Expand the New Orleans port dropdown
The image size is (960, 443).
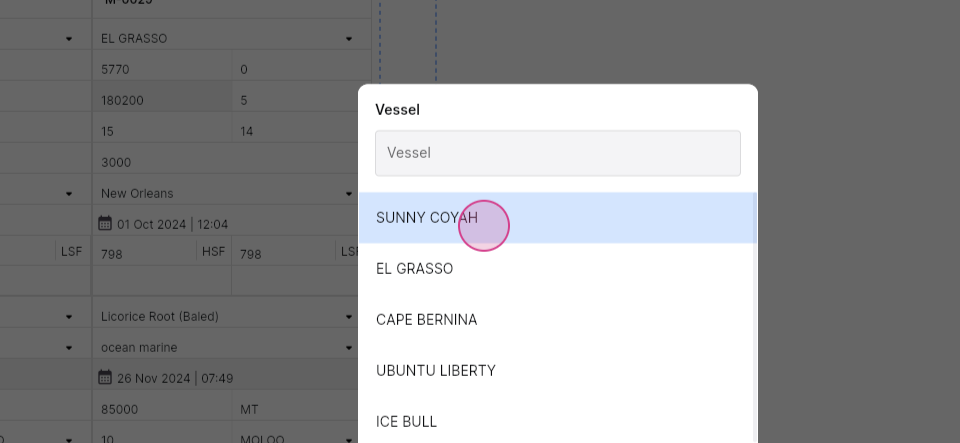[349, 194]
